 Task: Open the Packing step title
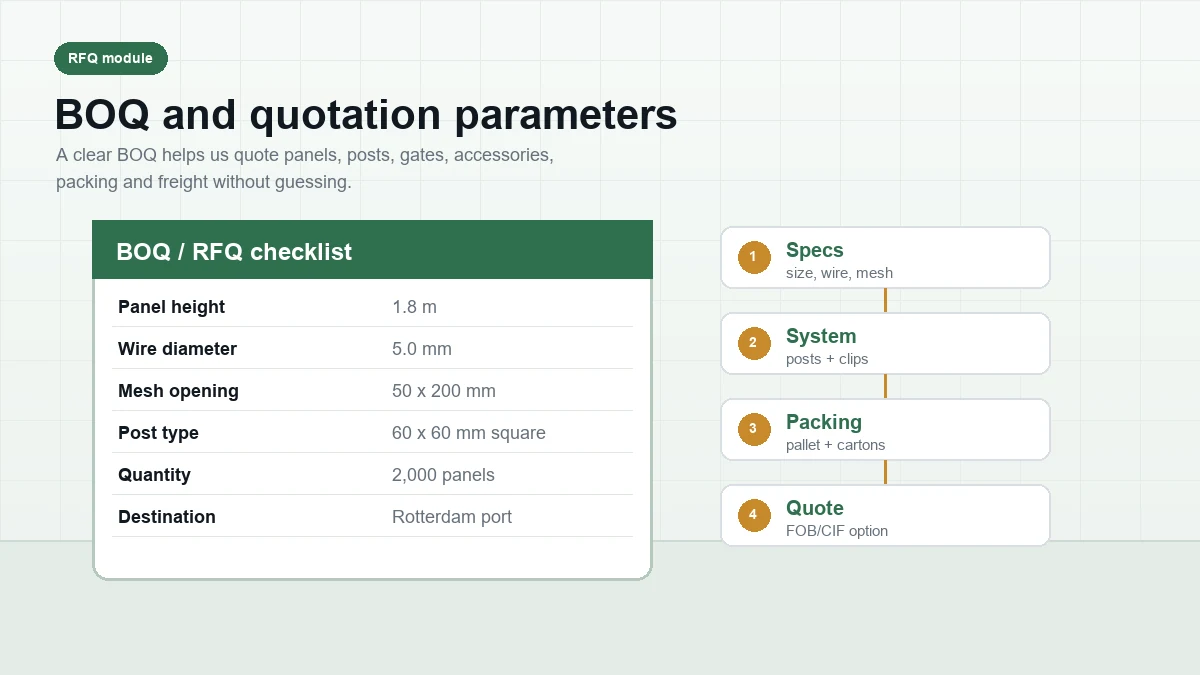pyautogui.click(x=823, y=422)
